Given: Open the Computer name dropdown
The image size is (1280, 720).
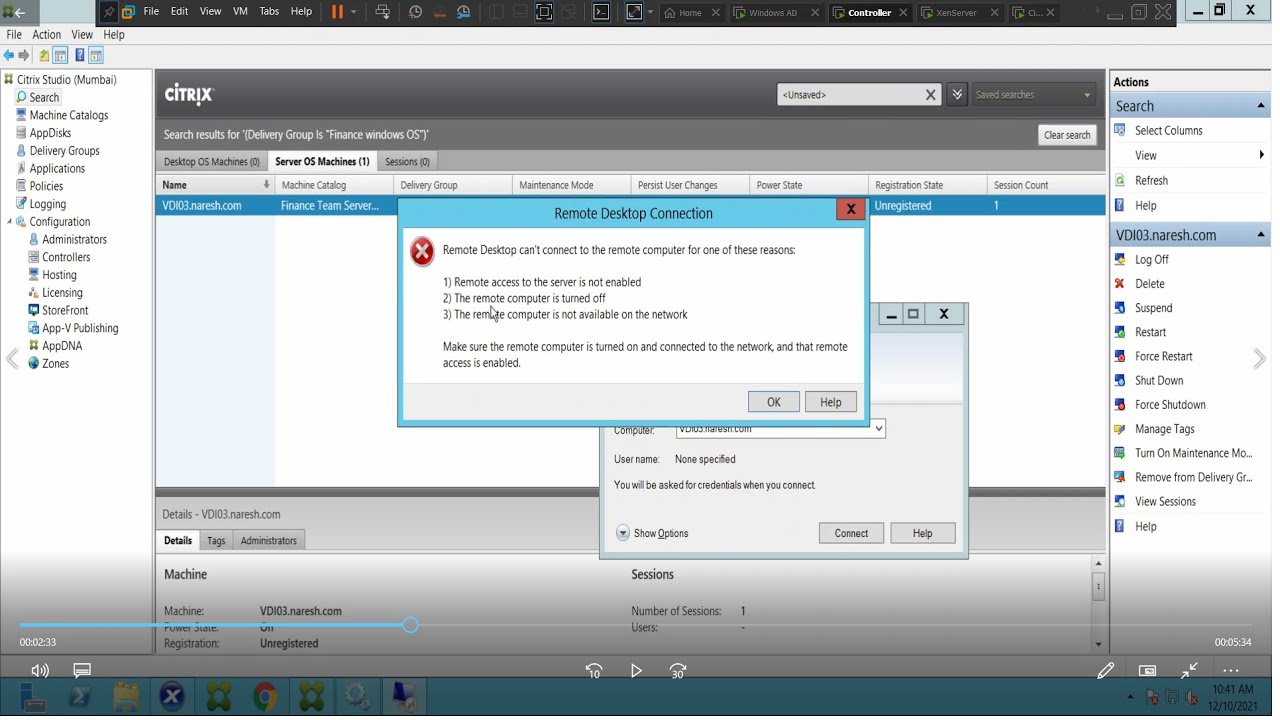Looking at the screenshot, I should tap(878, 429).
